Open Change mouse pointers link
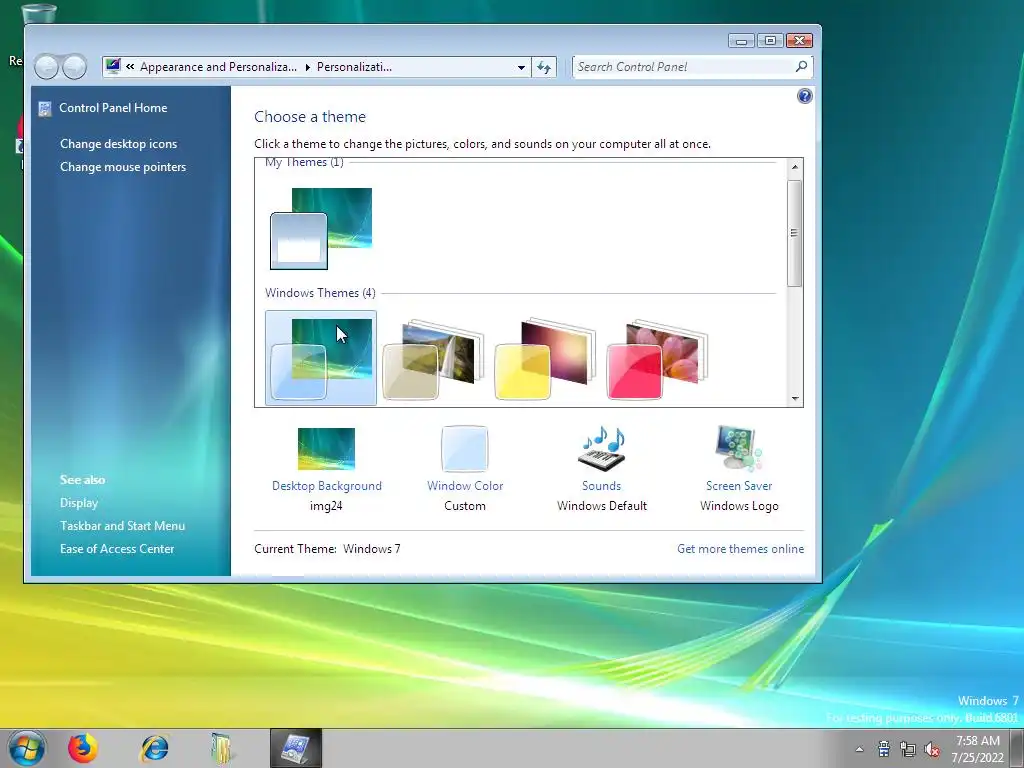The width and height of the screenshot is (1024, 768). [x=123, y=167]
